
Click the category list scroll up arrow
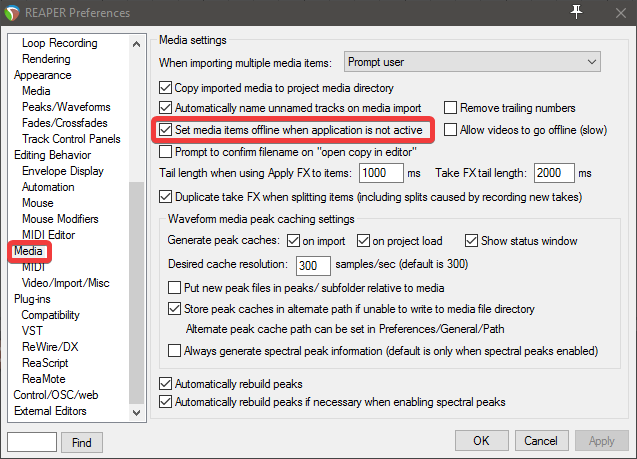click(x=136, y=44)
